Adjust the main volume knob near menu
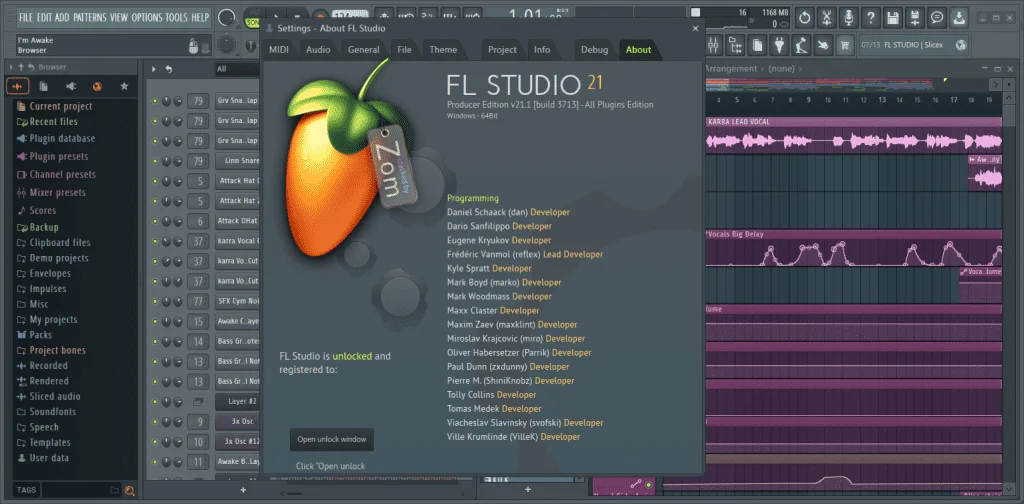 (x=226, y=19)
